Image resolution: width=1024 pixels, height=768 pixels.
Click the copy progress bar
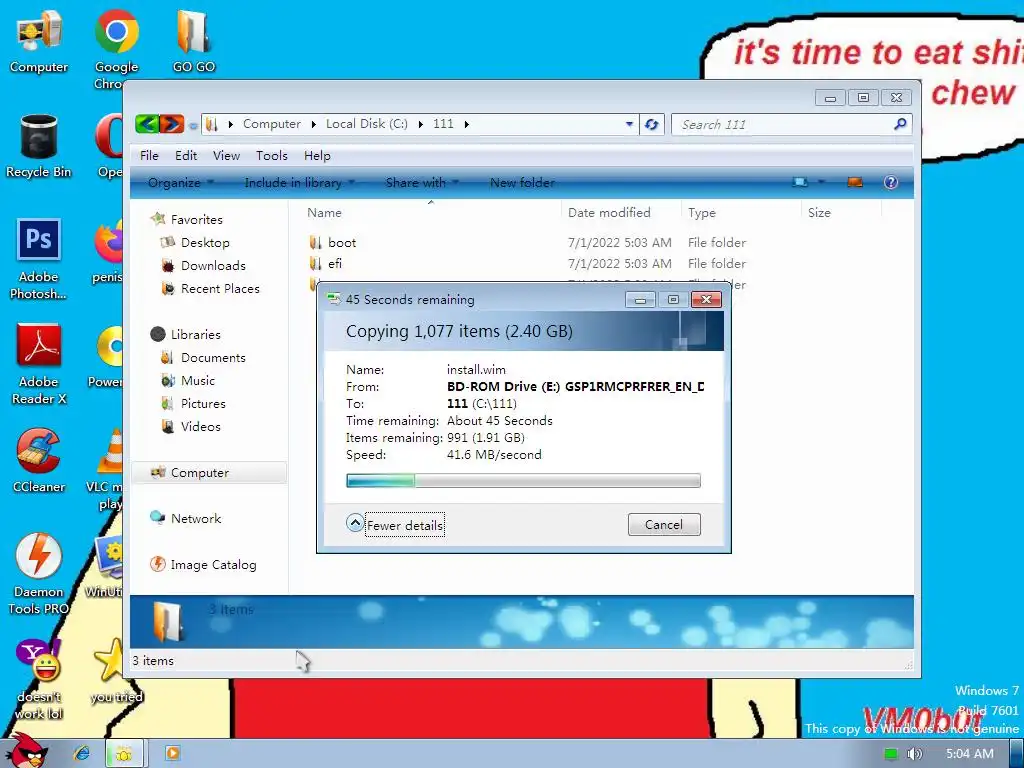coord(523,481)
